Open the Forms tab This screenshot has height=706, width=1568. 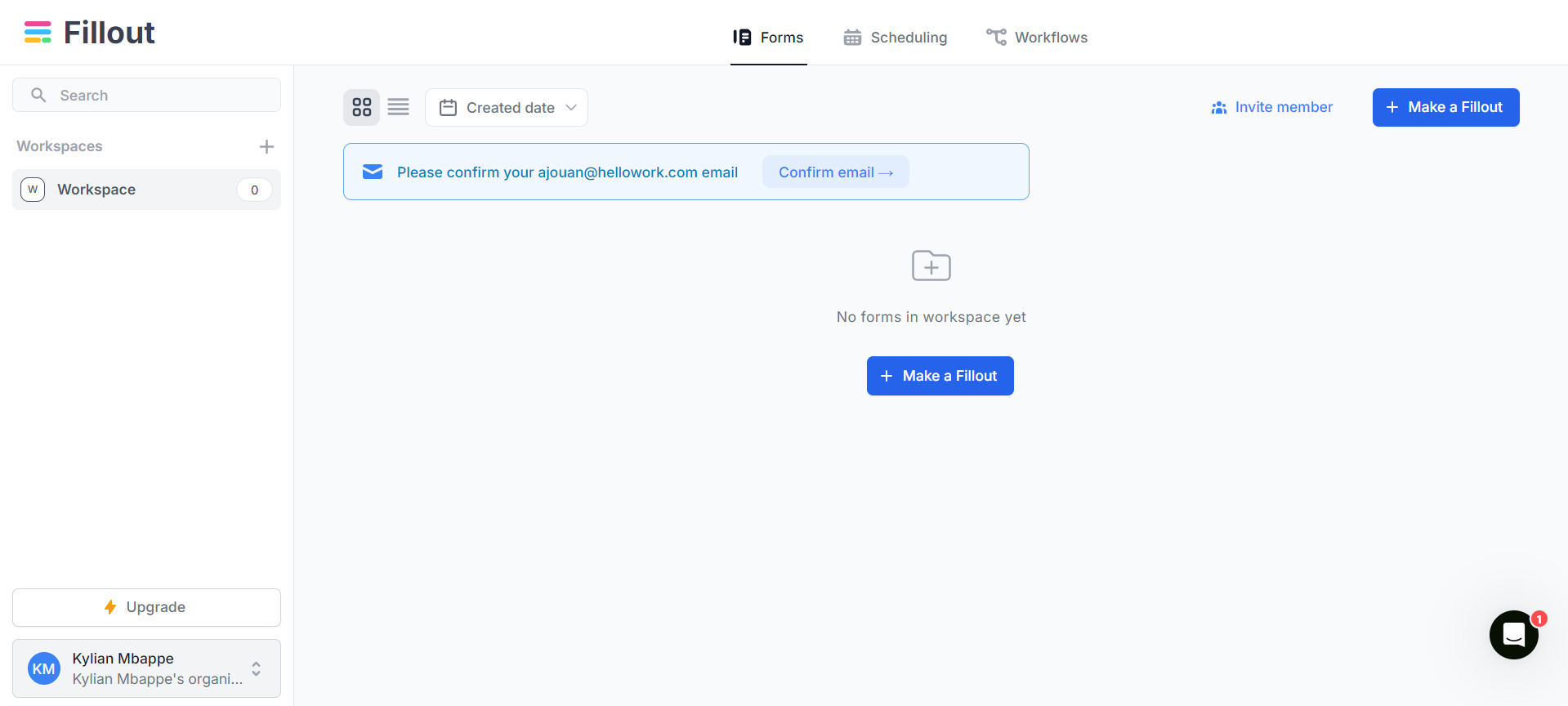pos(768,37)
